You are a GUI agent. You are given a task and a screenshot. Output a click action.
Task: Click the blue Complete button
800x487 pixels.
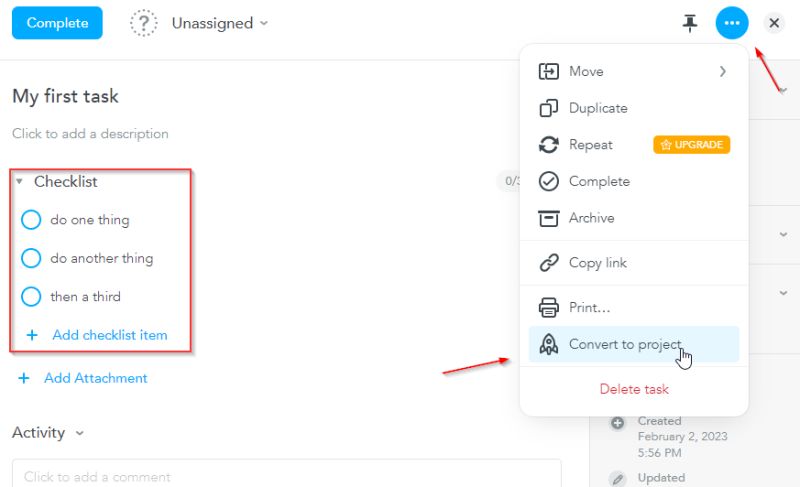tap(57, 23)
